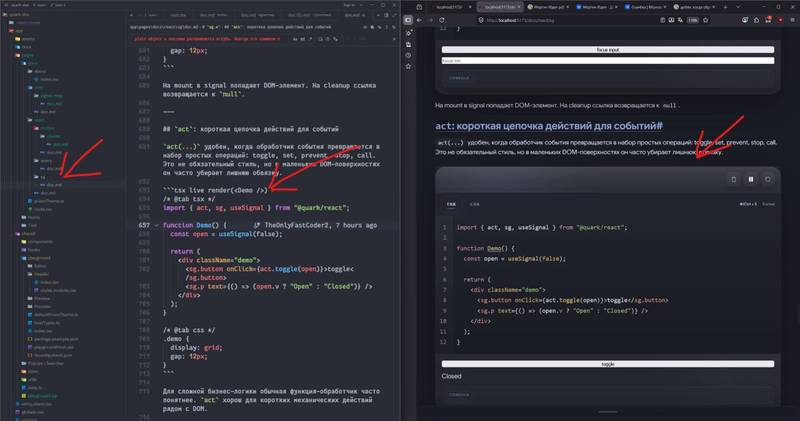Open 'globals.css' in project tree
The height and width of the screenshot is (421, 800).
(32, 412)
